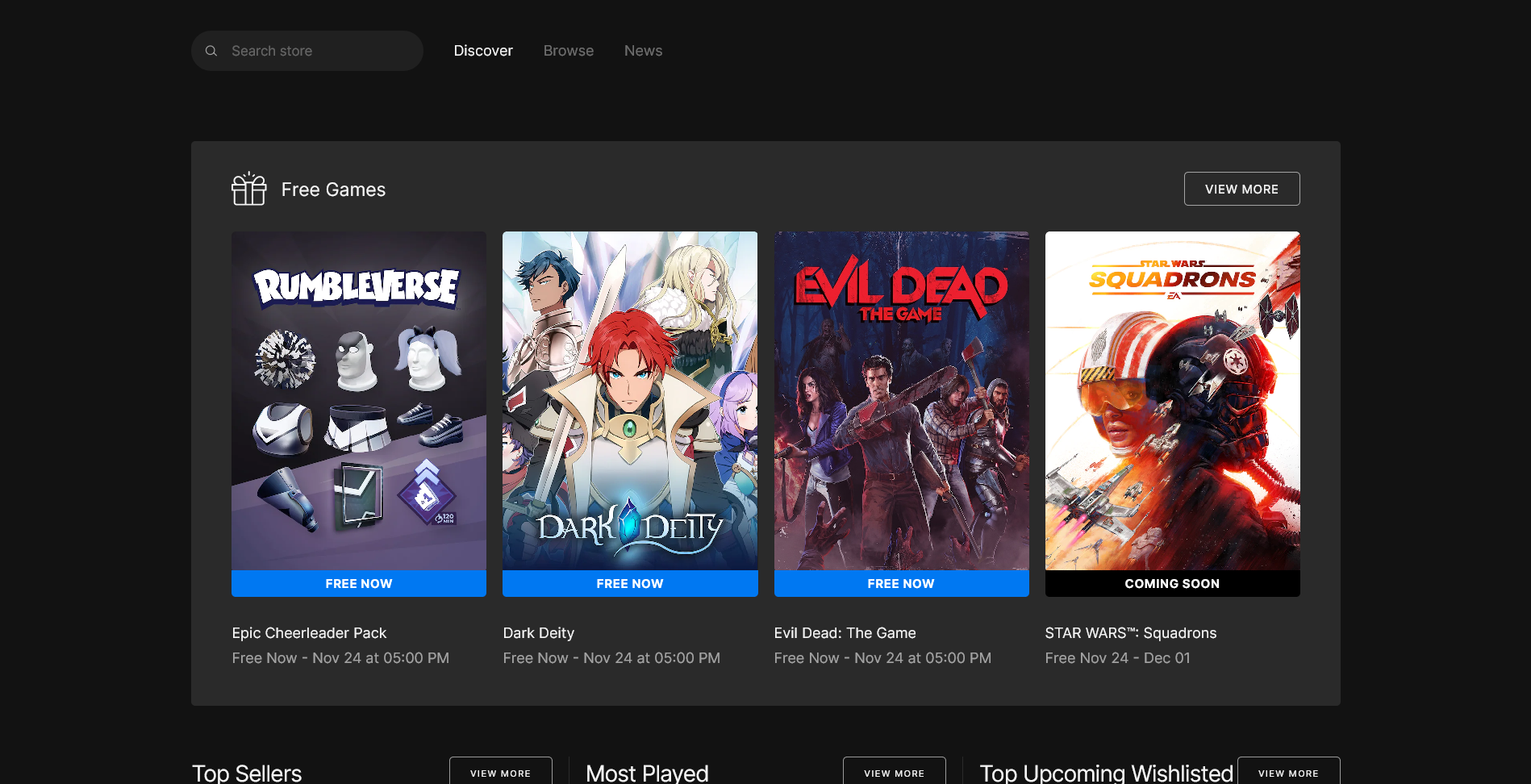Click Free Now banner under Evil Dead
Viewport: 1531px width, 784px height.
[x=900, y=584]
